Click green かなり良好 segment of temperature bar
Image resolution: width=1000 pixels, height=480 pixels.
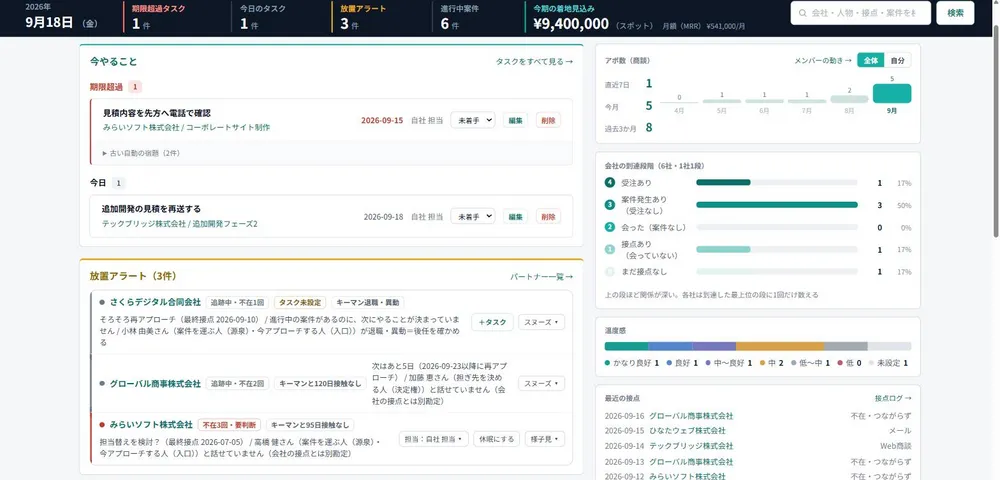tap(626, 346)
